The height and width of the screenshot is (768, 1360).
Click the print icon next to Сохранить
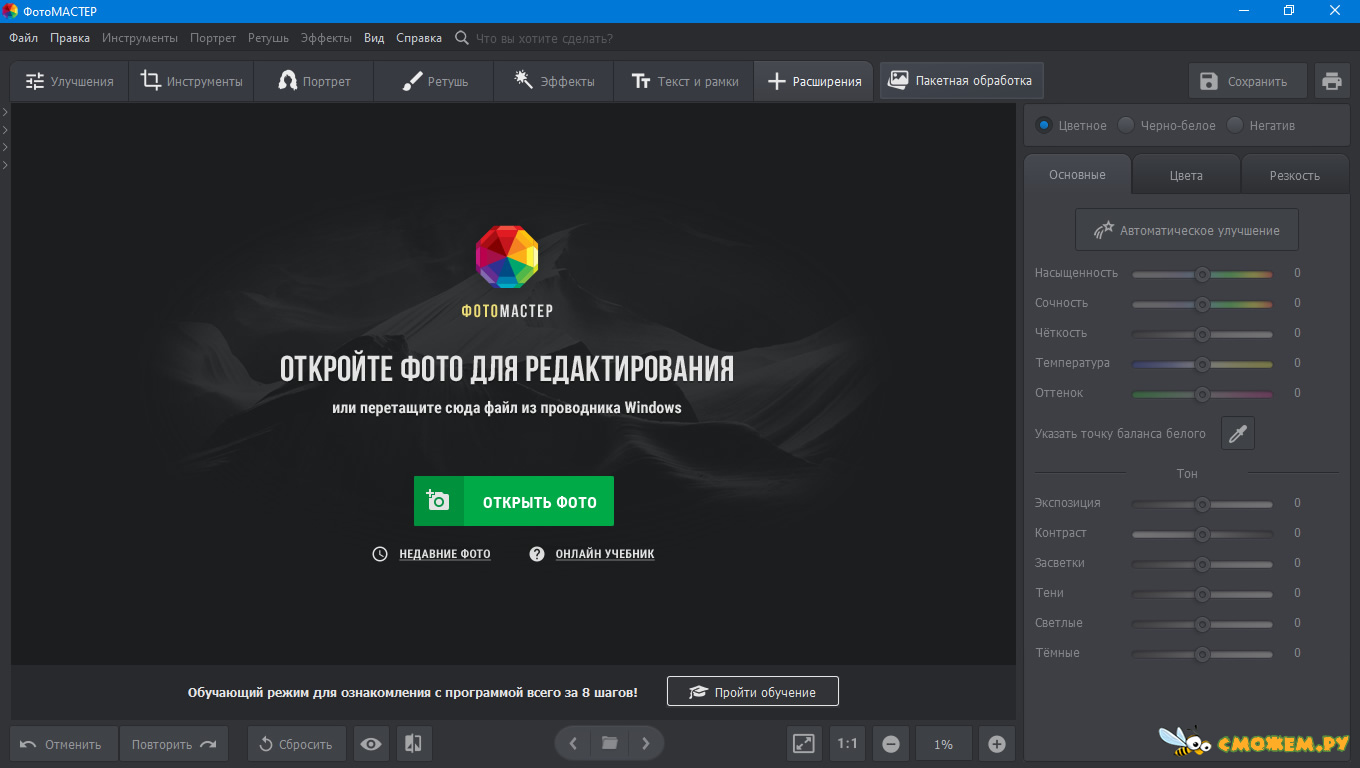click(x=1331, y=81)
